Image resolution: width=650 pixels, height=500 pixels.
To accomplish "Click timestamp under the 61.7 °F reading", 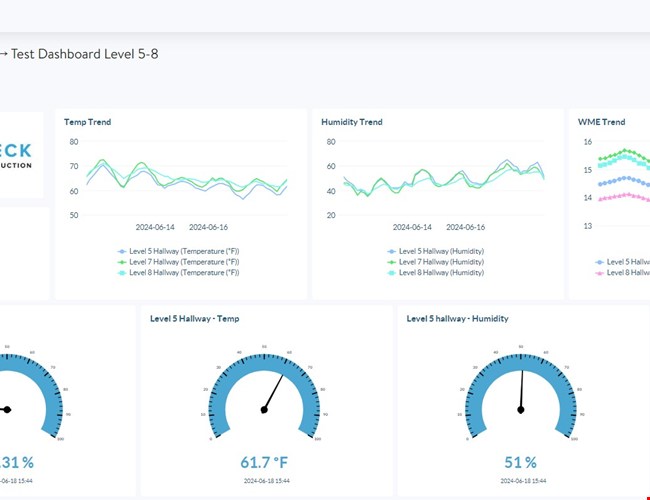I will 267,481.
